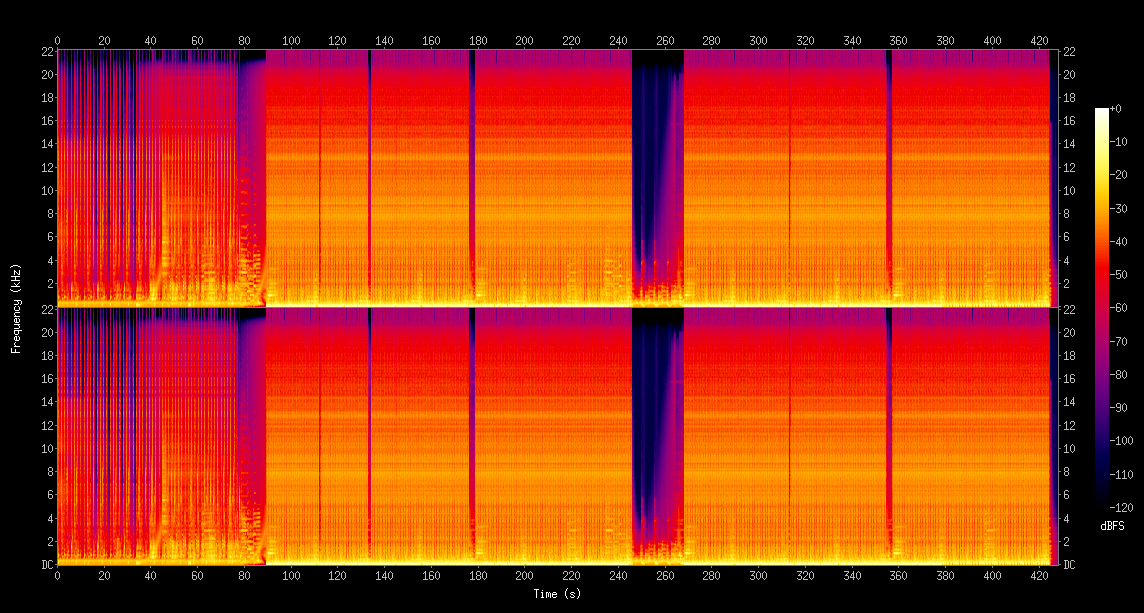Screen dimensions: 1144x613
Task: Pick the -60 label on the dBFS scale
Action: click(1118, 308)
